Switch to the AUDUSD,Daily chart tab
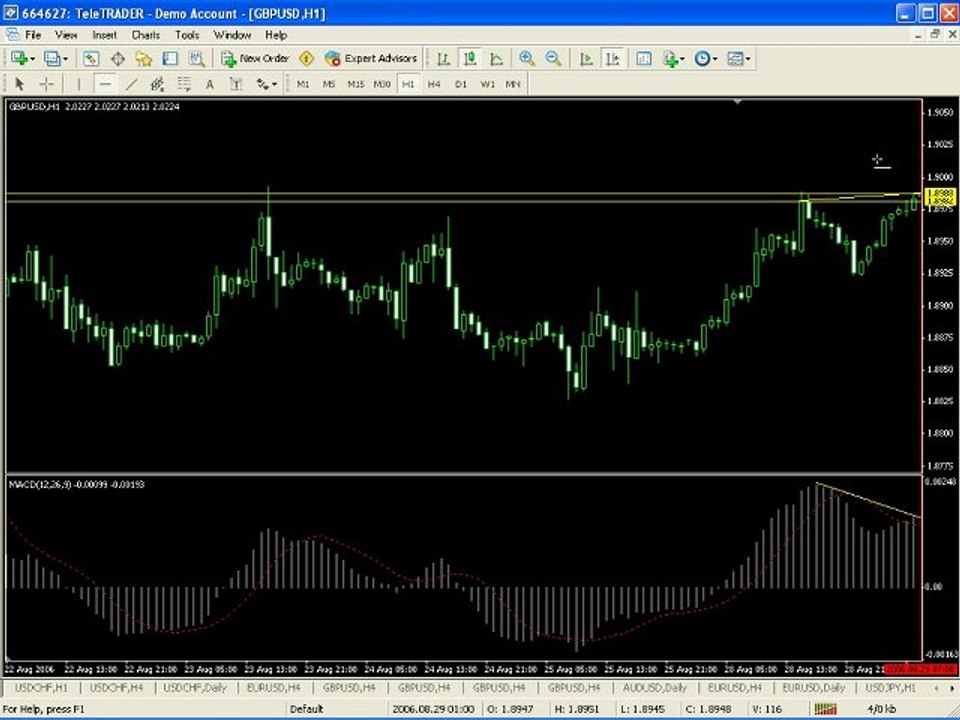This screenshot has height=720, width=960. 654,688
